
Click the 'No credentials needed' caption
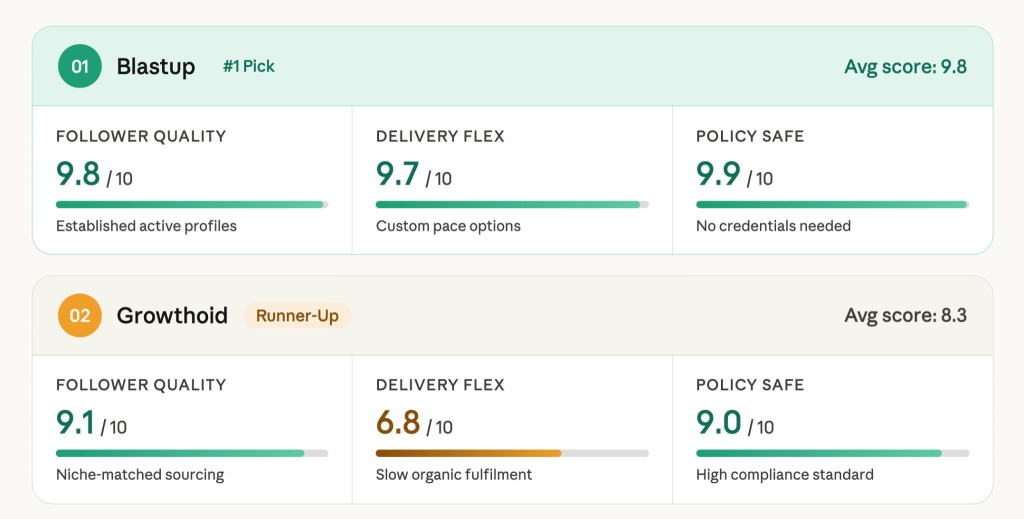[773, 226]
